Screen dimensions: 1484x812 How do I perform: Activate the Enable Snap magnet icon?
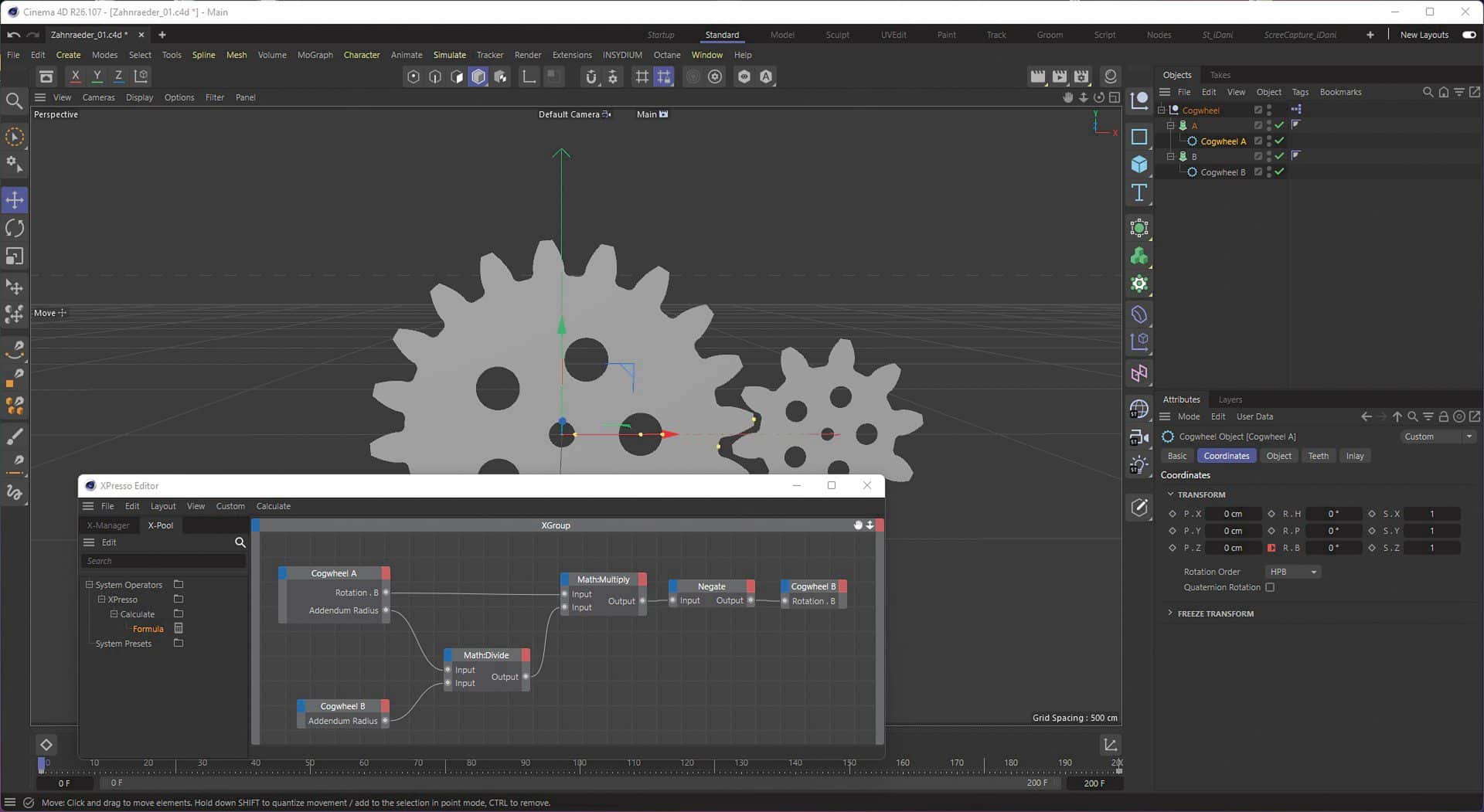coord(591,76)
